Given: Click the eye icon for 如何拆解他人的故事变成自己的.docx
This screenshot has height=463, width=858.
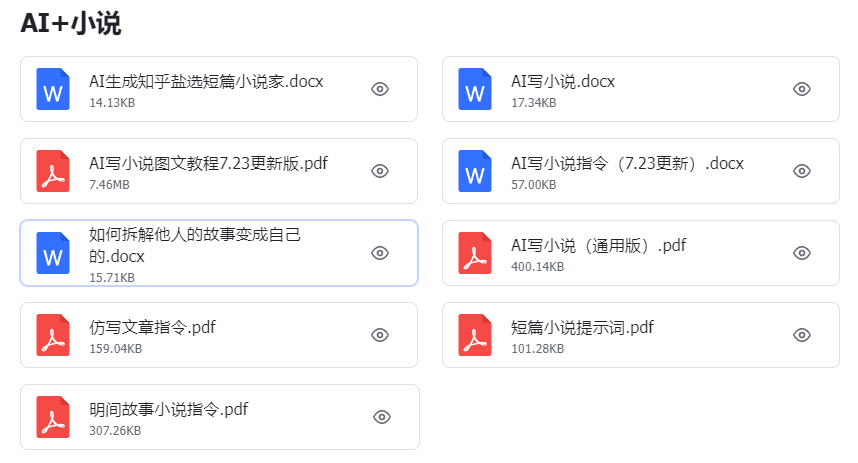Looking at the screenshot, I should (x=380, y=253).
